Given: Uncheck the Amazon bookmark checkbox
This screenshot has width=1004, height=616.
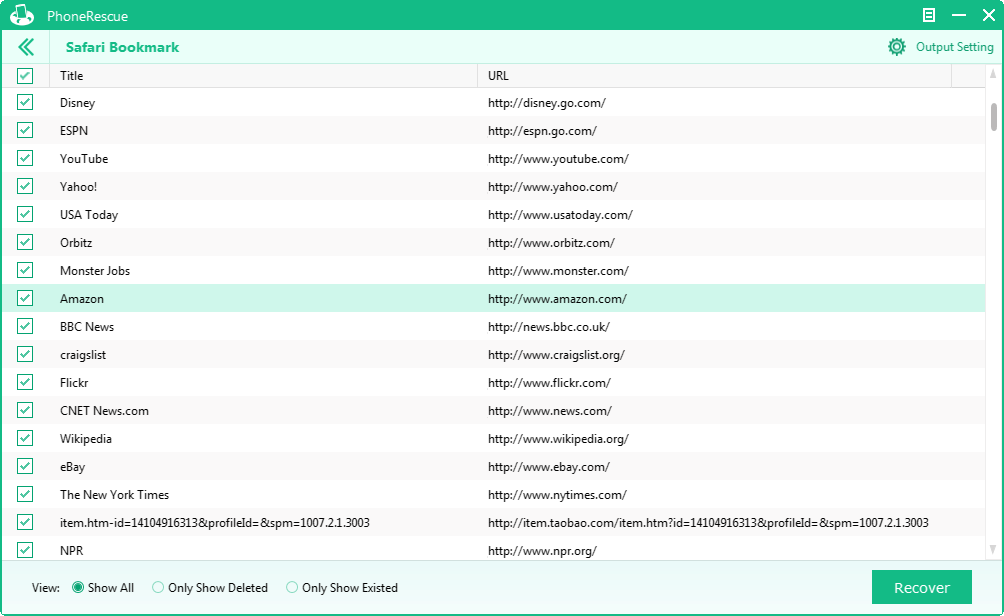Looking at the screenshot, I should [x=25, y=298].
